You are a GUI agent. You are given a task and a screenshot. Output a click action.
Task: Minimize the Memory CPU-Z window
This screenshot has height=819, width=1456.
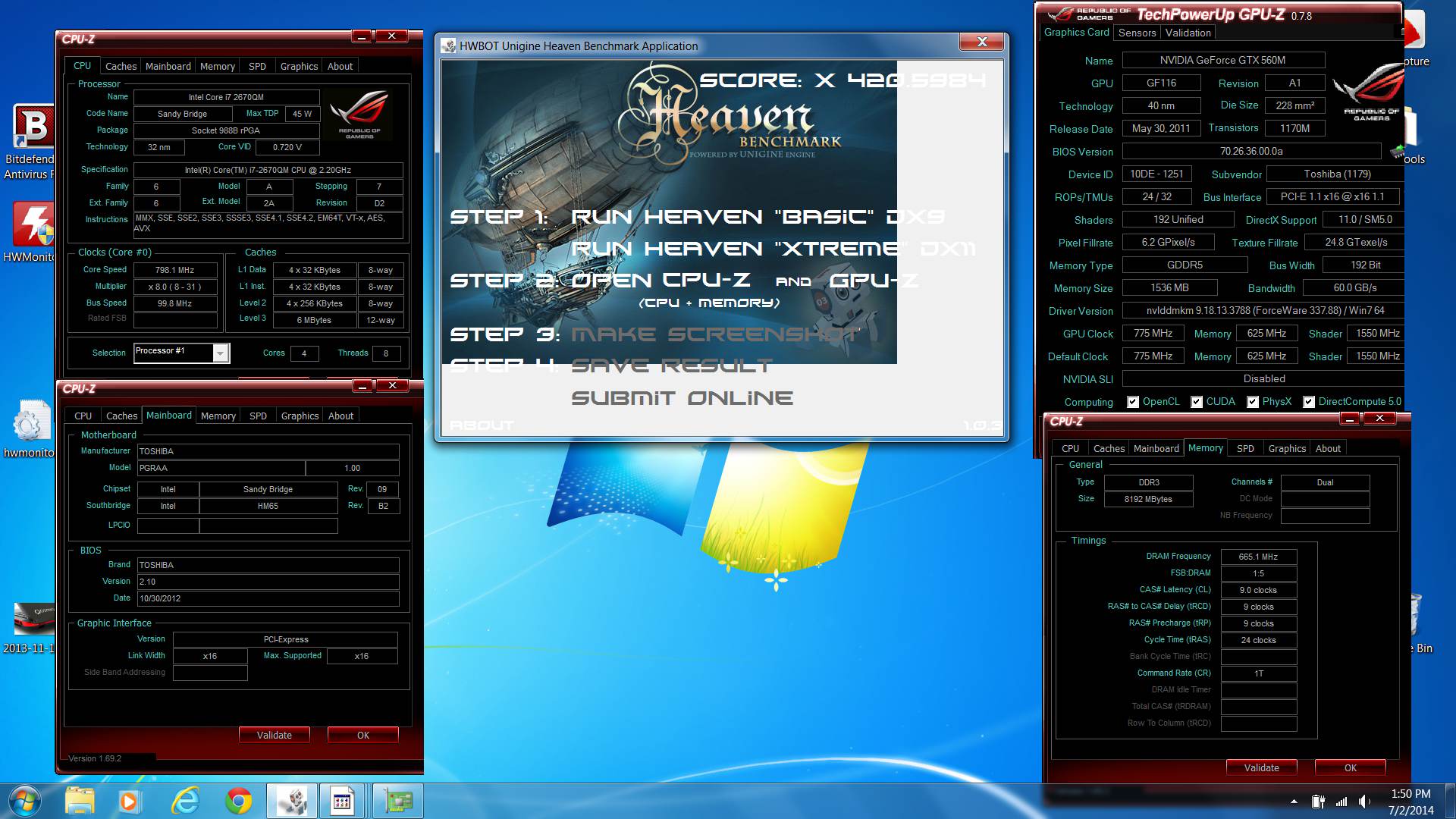[x=1350, y=419]
